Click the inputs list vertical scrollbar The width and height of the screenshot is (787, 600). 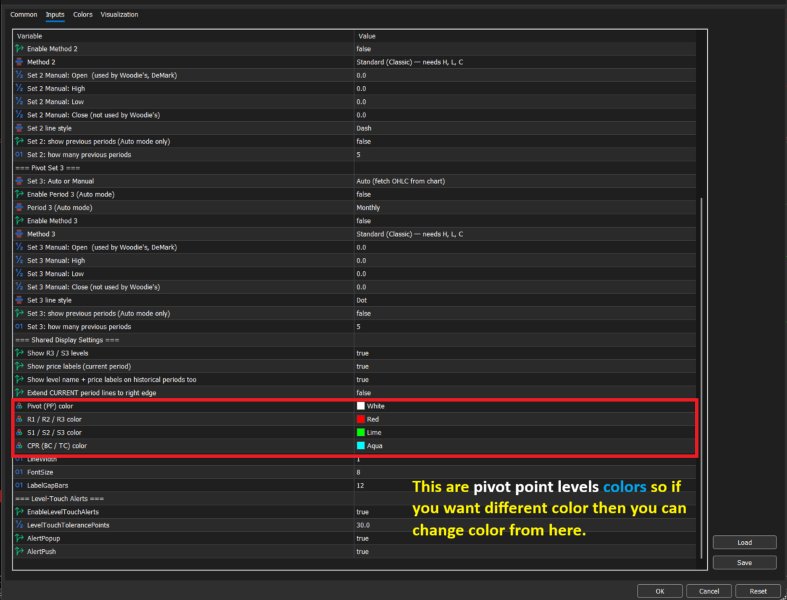click(x=702, y=377)
